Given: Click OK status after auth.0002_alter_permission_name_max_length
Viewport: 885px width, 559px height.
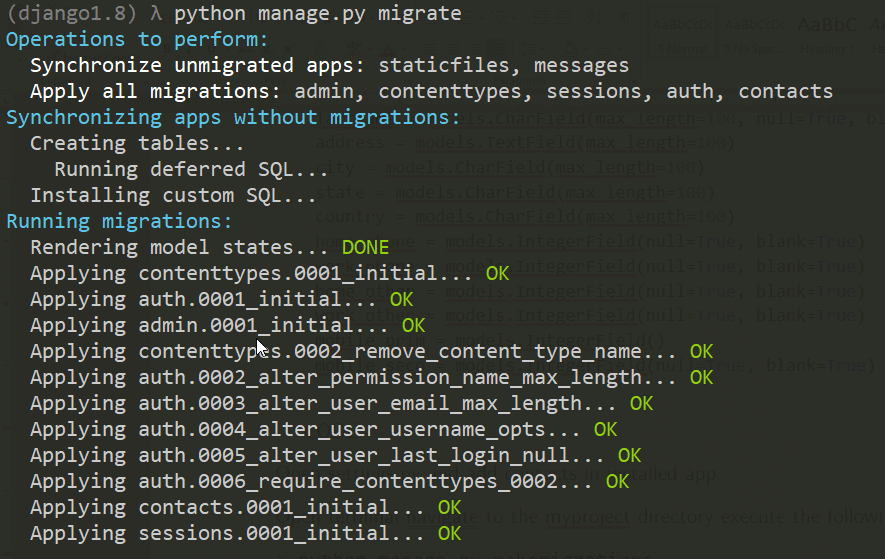Looking at the screenshot, I should tap(701, 378).
